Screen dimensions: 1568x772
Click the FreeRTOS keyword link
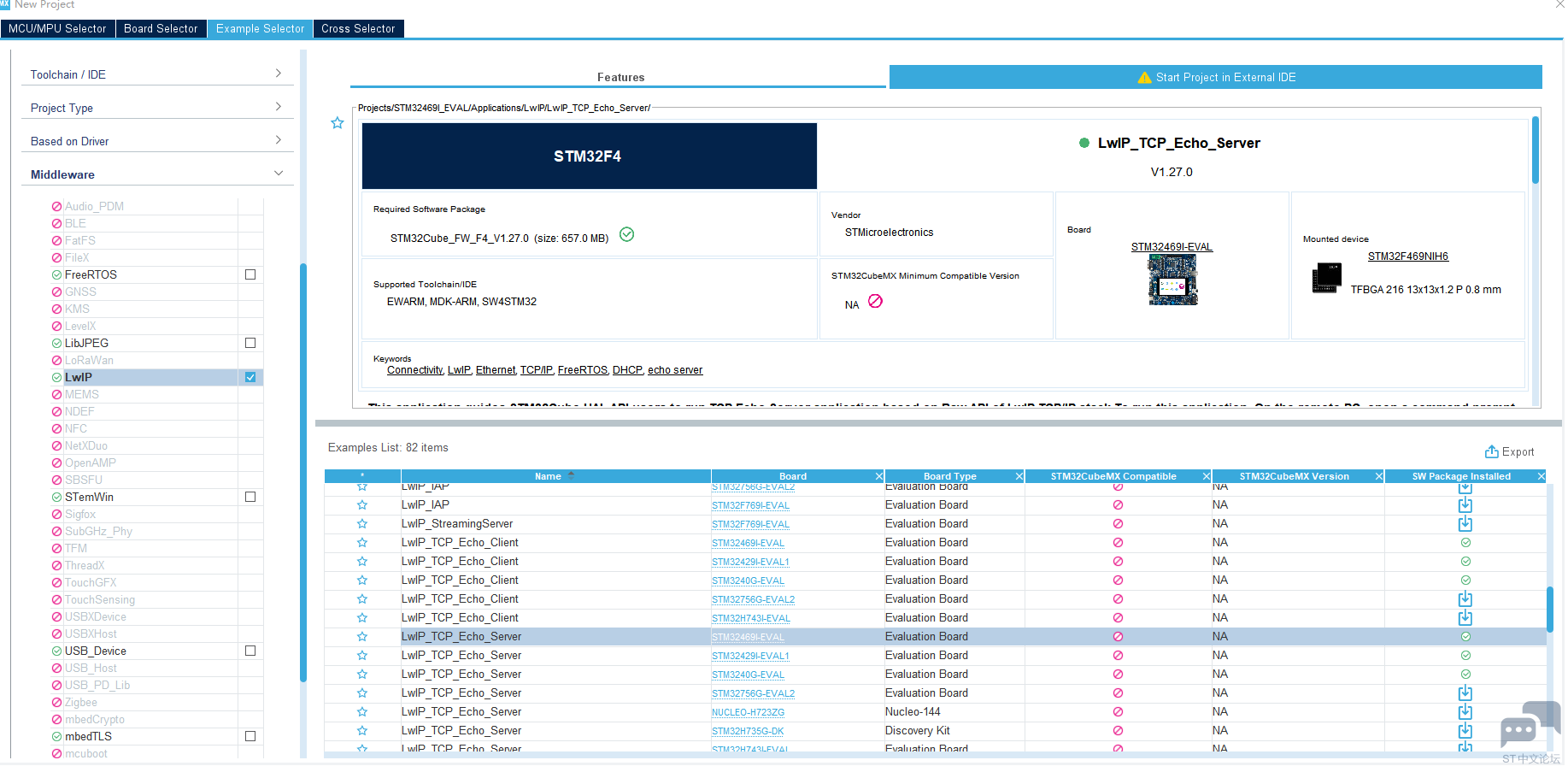pyautogui.click(x=583, y=370)
